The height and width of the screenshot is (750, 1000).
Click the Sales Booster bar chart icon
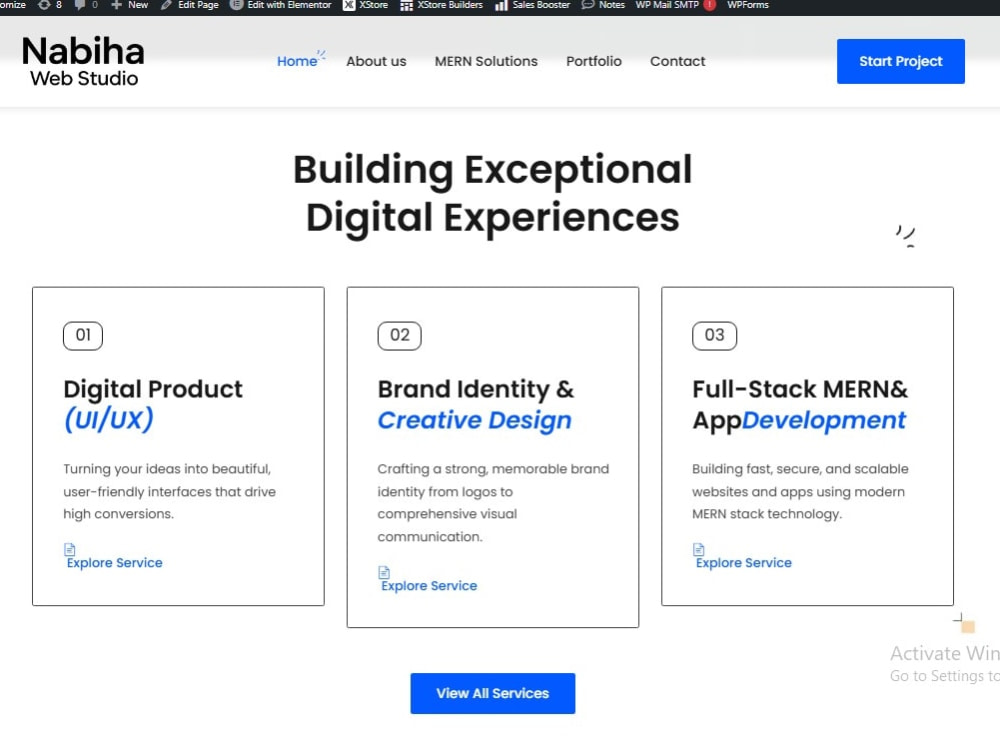click(501, 6)
